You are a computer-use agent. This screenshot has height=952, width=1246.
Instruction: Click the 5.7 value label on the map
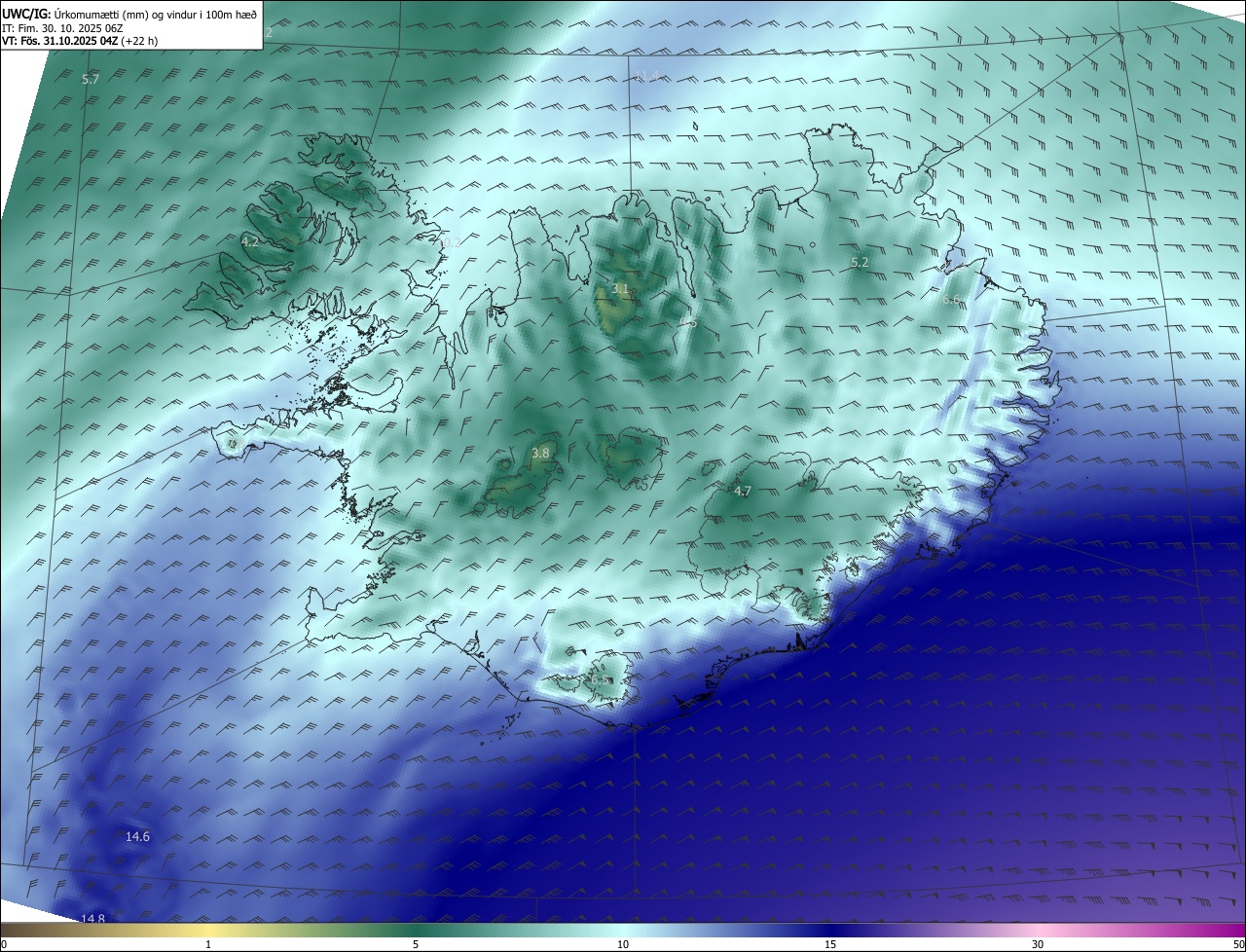(91, 79)
